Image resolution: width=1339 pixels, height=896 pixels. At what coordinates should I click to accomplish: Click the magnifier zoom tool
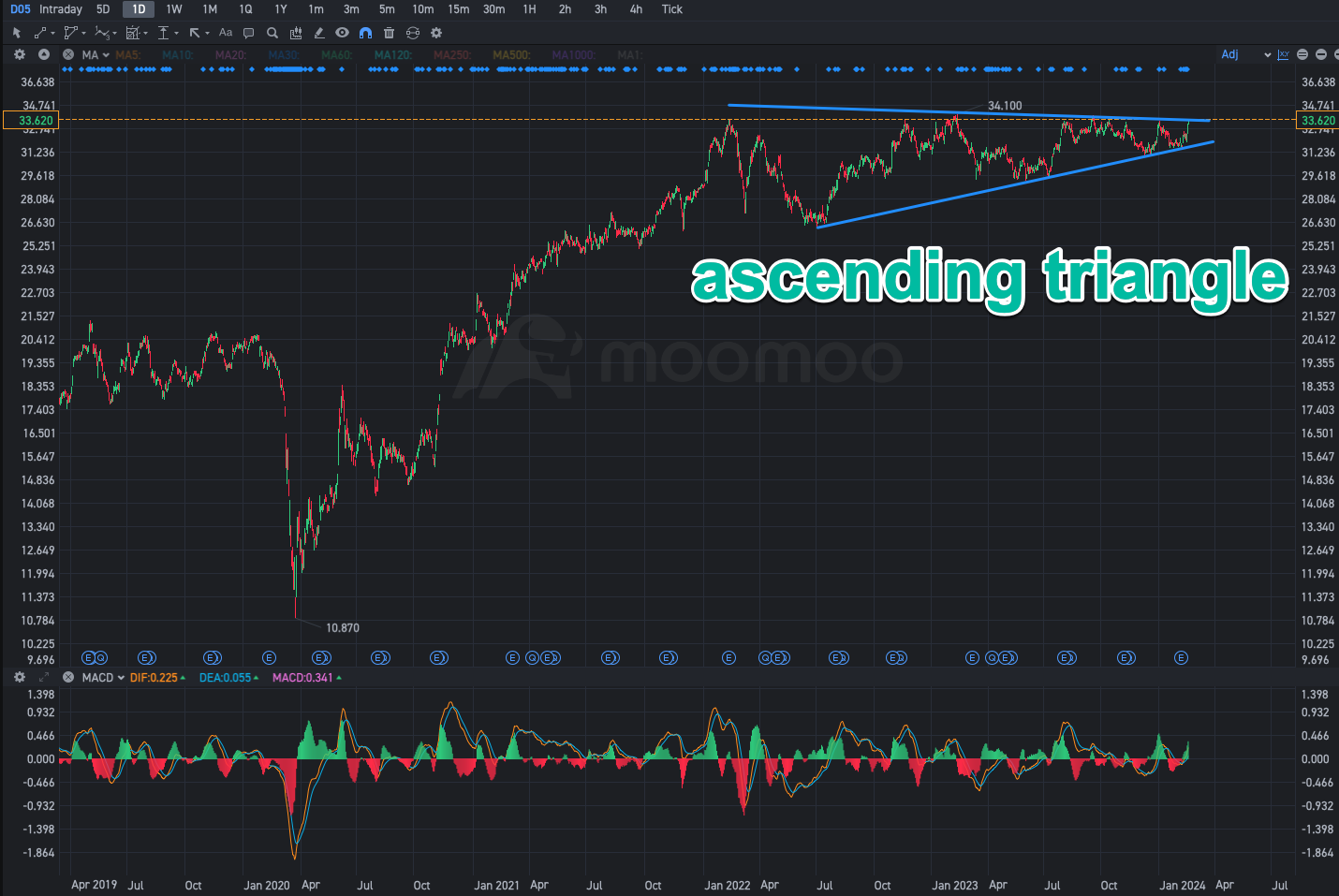[272, 33]
